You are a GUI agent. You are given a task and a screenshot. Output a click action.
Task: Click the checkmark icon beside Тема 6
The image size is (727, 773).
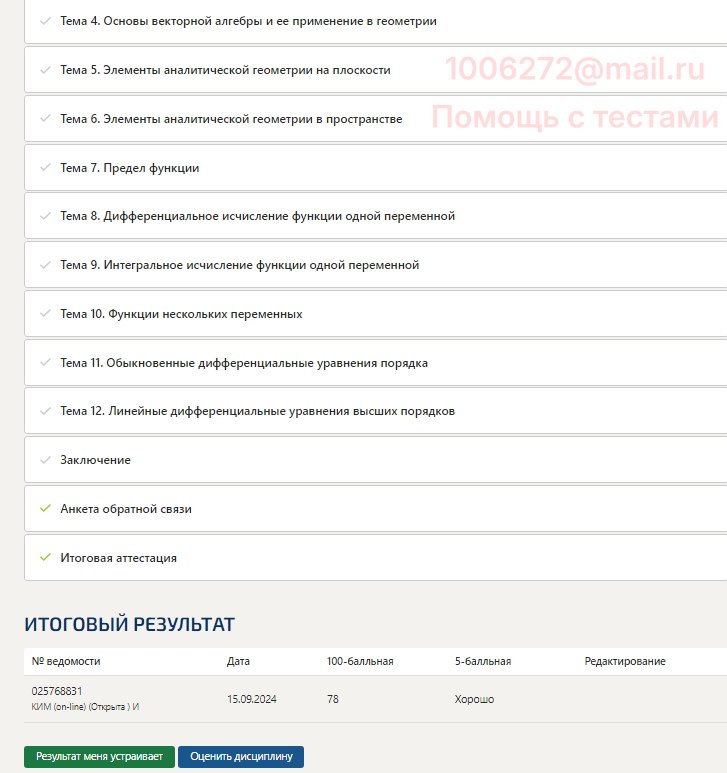point(45,119)
